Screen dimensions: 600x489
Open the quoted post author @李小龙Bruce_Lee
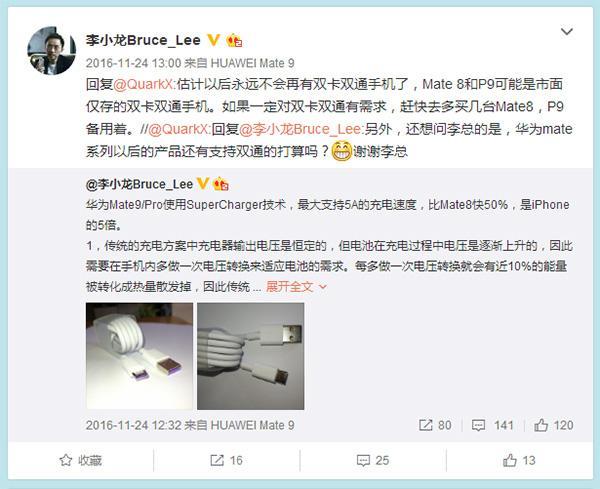(x=139, y=184)
